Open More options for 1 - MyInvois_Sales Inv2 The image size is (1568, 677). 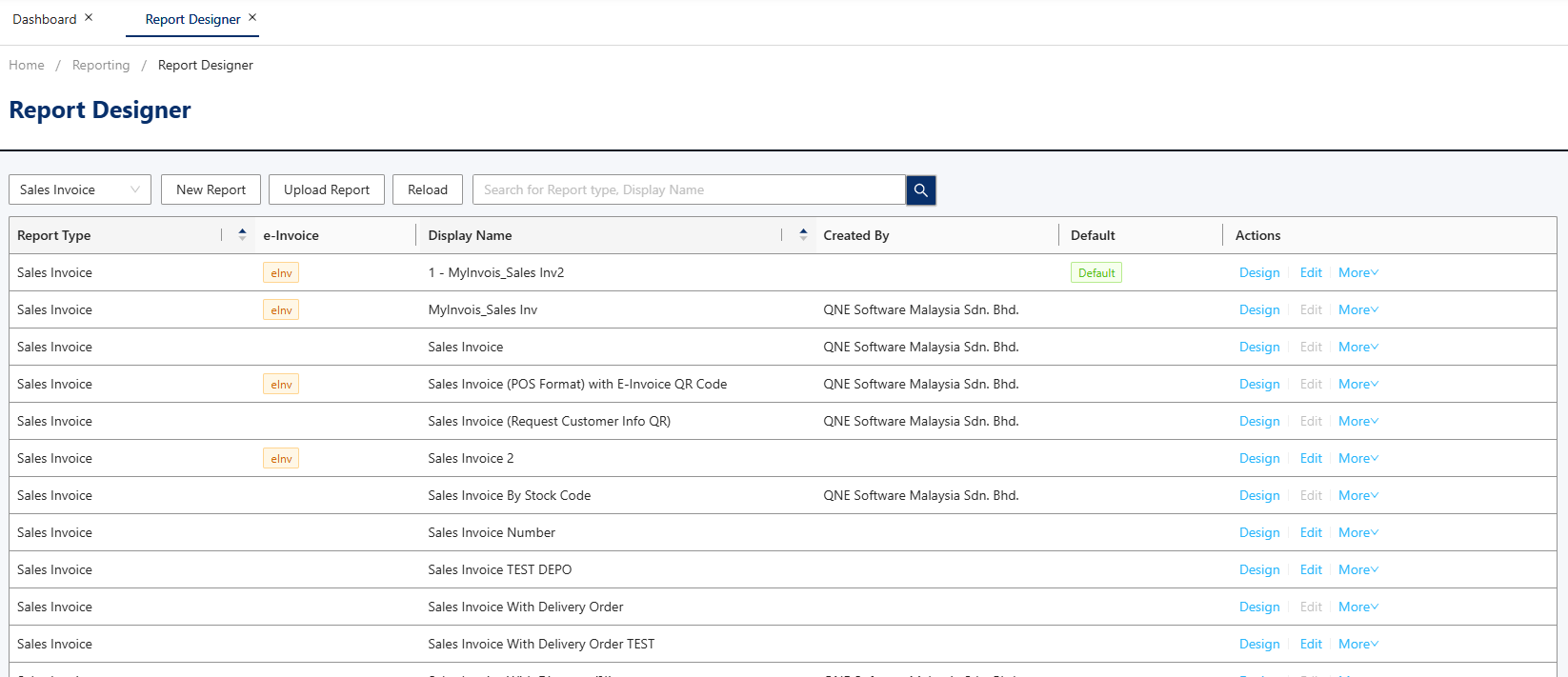1357,273
